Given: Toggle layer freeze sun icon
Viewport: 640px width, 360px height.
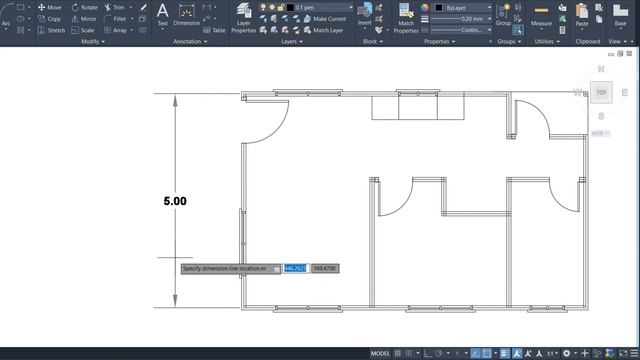Looking at the screenshot, I should [272, 7].
